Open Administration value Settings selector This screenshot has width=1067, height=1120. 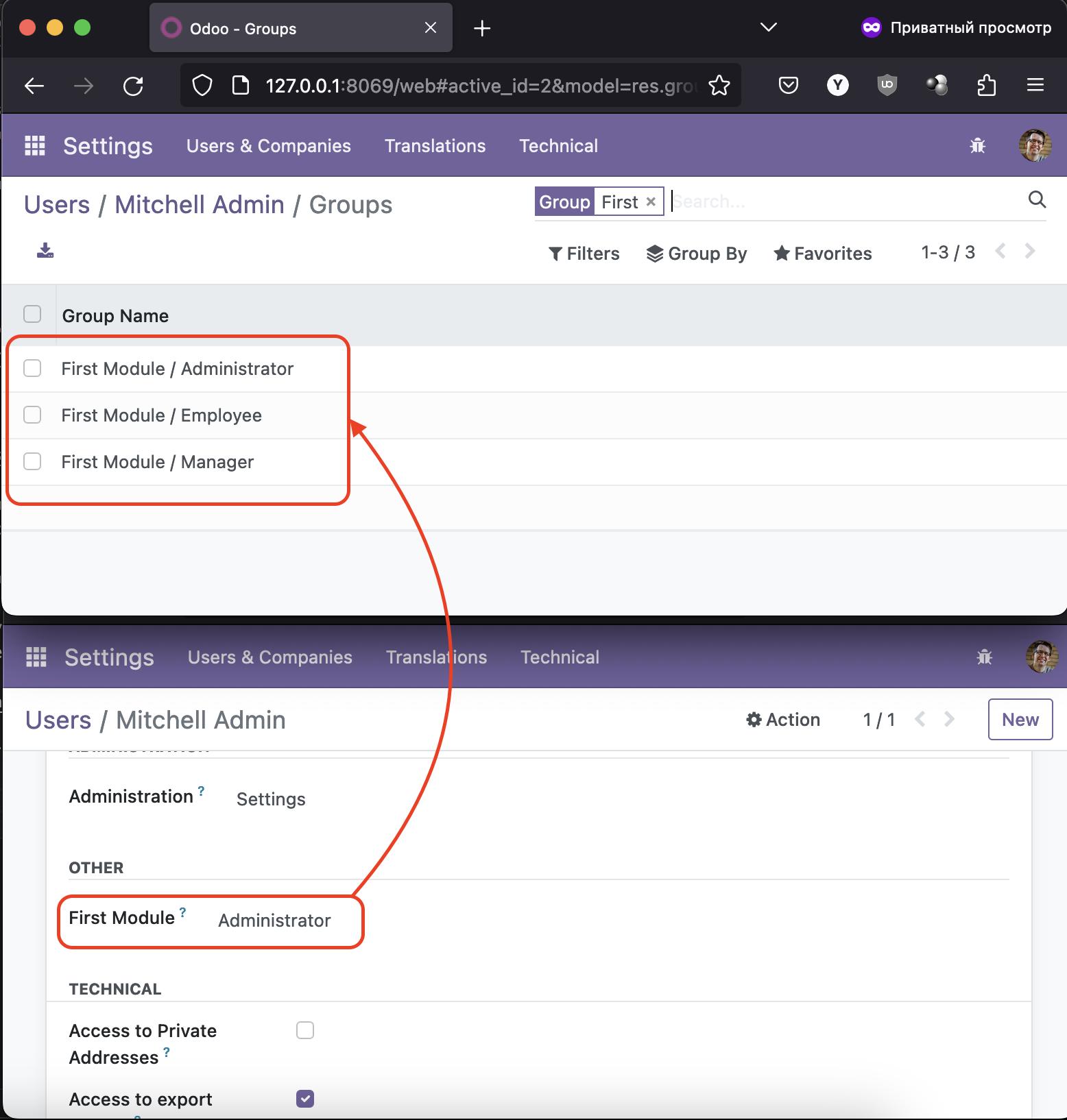click(271, 799)
